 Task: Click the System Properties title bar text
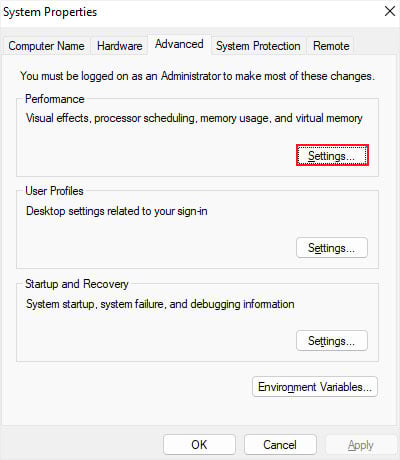coord(50,12)
